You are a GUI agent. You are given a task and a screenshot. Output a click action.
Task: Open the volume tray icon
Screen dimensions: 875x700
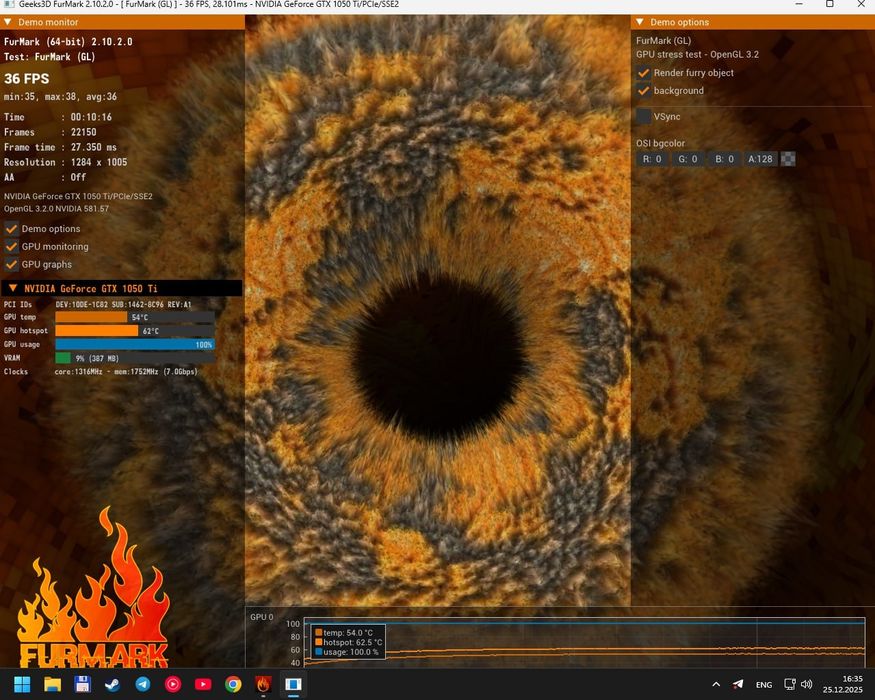pos(807,684)
